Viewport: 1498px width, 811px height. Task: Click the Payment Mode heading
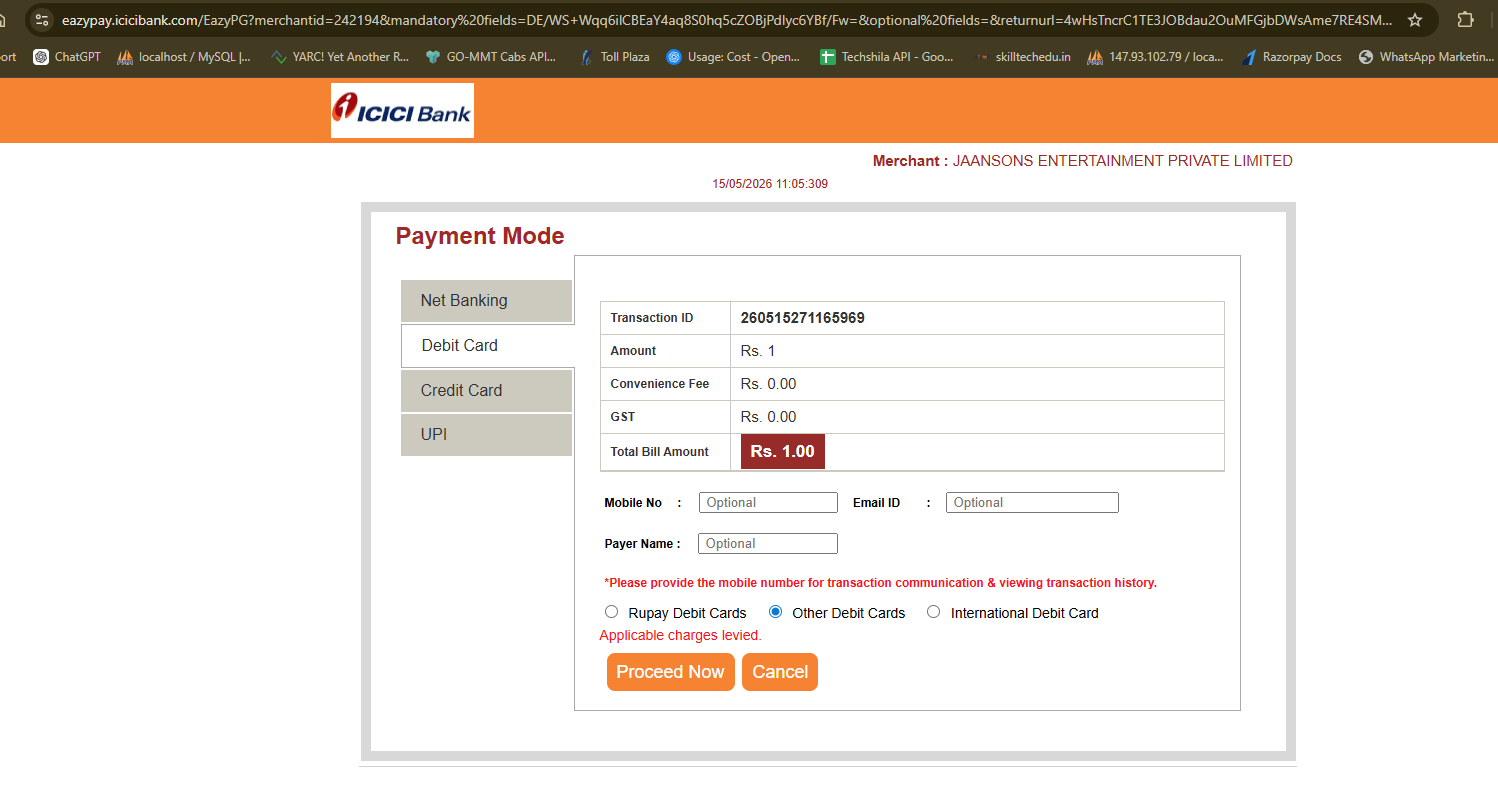480,236
